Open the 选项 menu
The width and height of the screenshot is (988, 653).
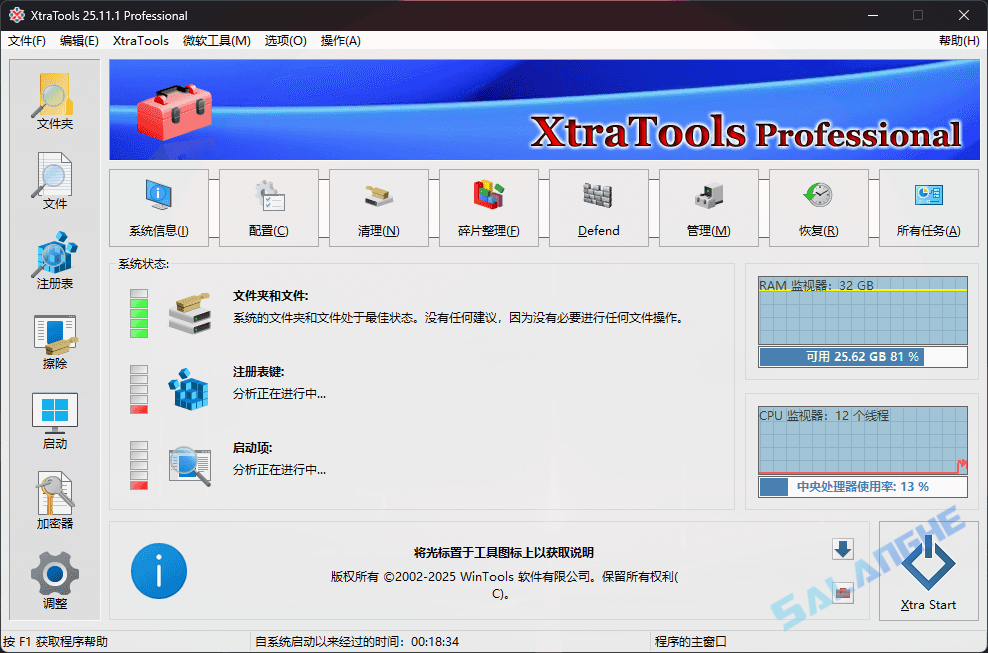click(x=287, y=41)
